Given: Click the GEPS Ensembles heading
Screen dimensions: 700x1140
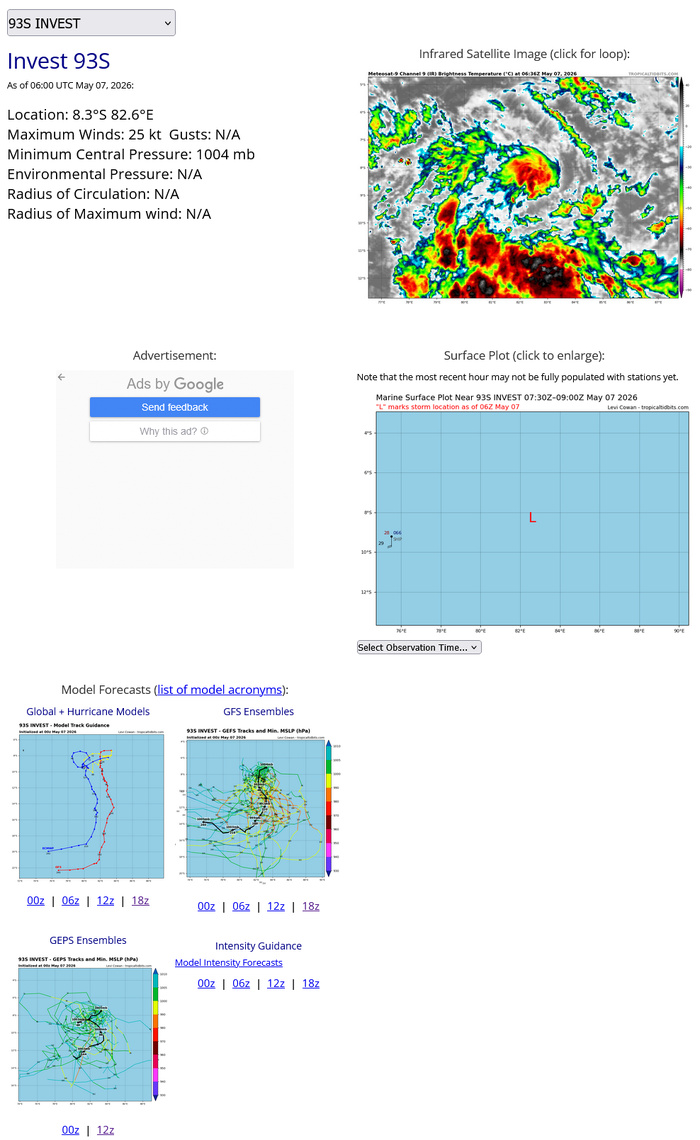Looking at the screenshot, I should 88,940.
